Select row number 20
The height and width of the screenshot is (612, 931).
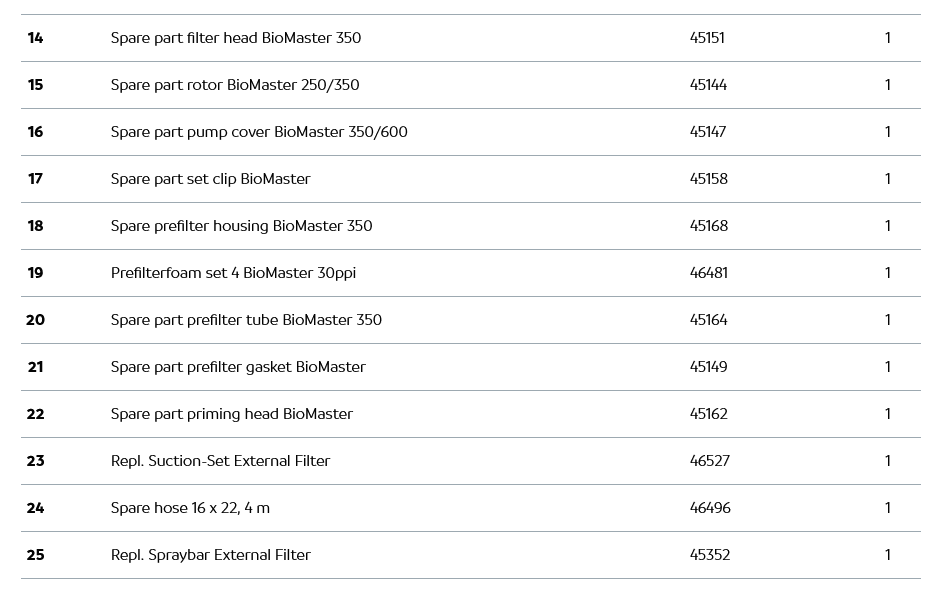36,320
